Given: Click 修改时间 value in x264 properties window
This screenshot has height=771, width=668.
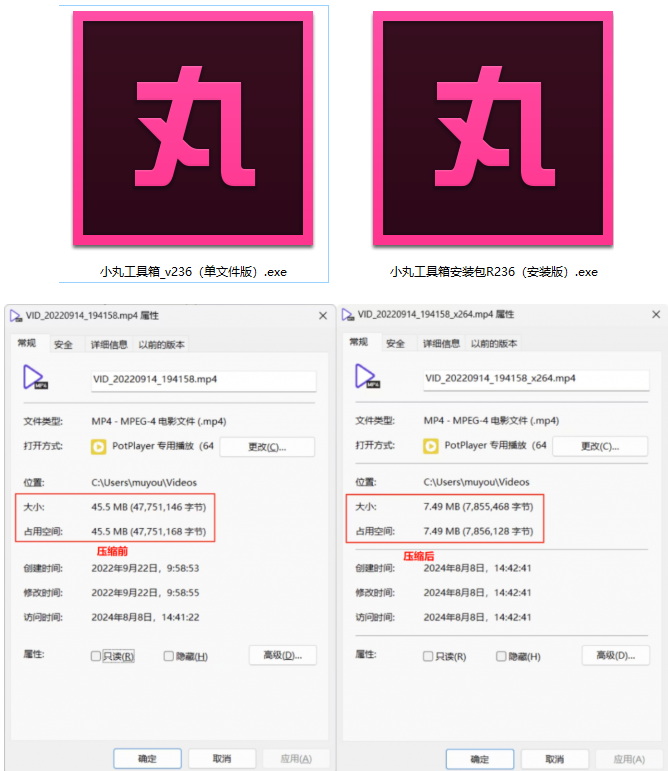Looking at the screenshot, I should click(x=477, y=593).
